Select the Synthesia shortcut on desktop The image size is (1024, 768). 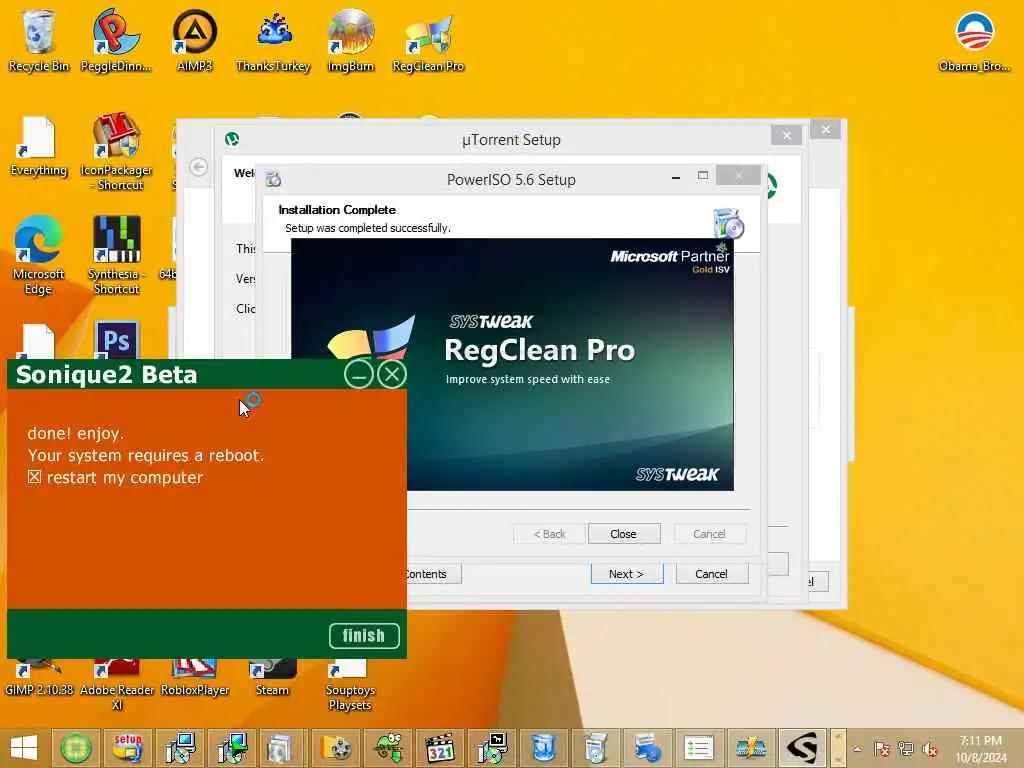click(116, 255)
